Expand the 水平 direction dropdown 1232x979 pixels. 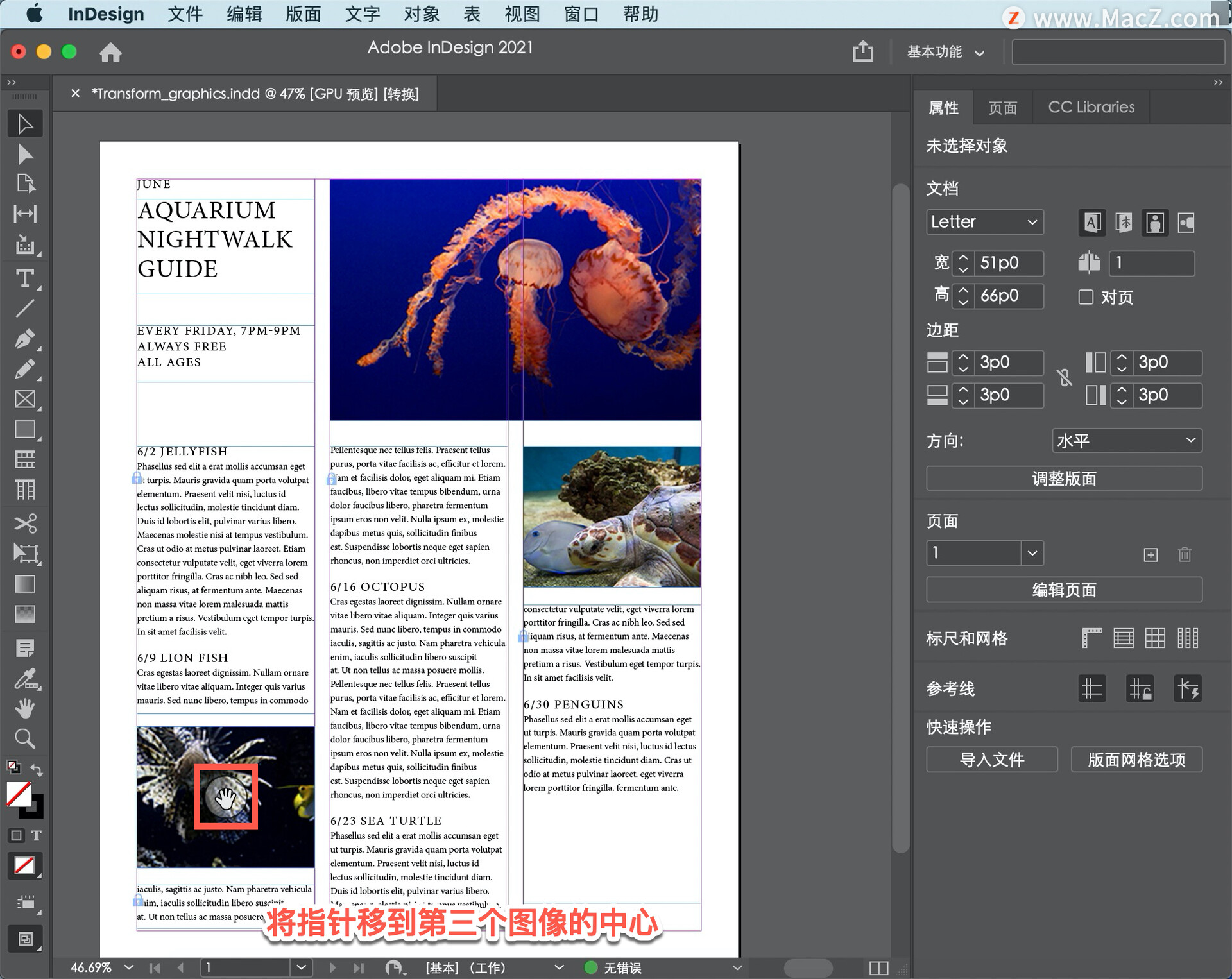[1127, 441]
